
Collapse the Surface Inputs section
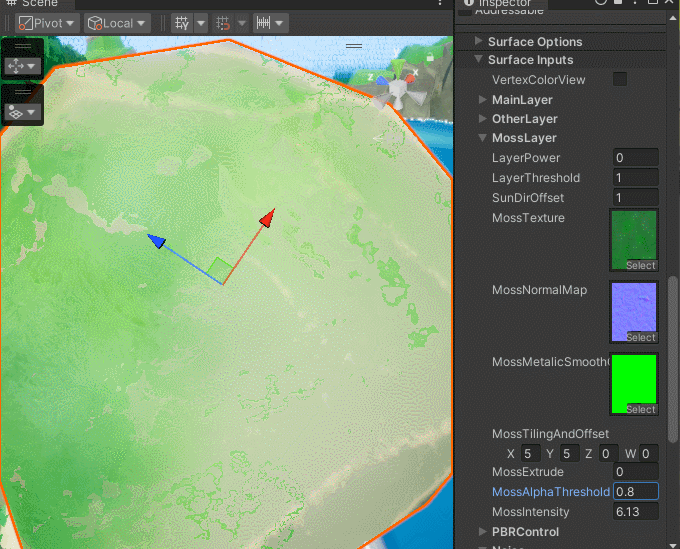click(x=530, y=60)
